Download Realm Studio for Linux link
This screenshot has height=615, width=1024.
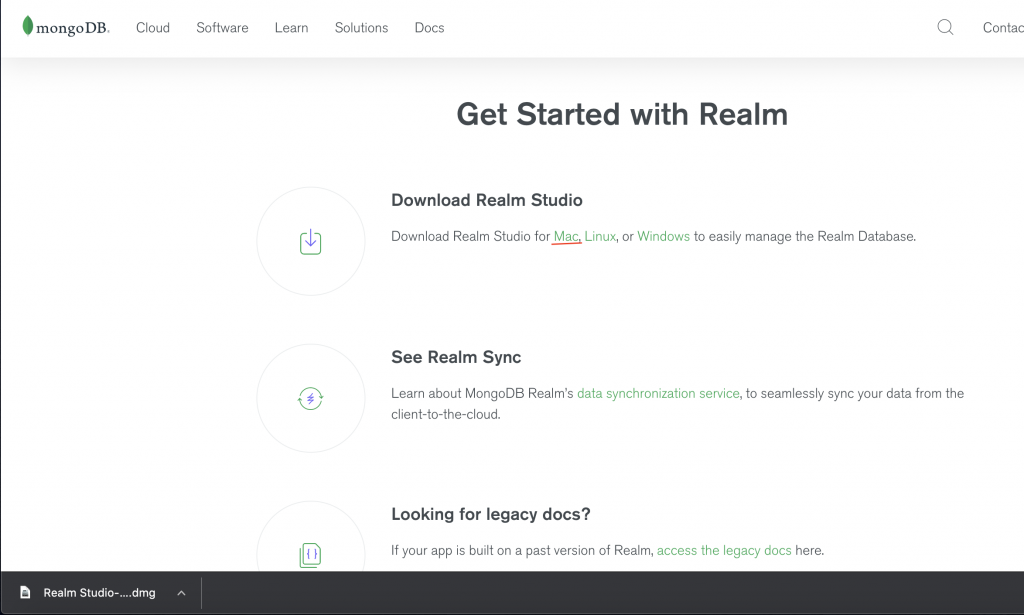coord(600,236)
